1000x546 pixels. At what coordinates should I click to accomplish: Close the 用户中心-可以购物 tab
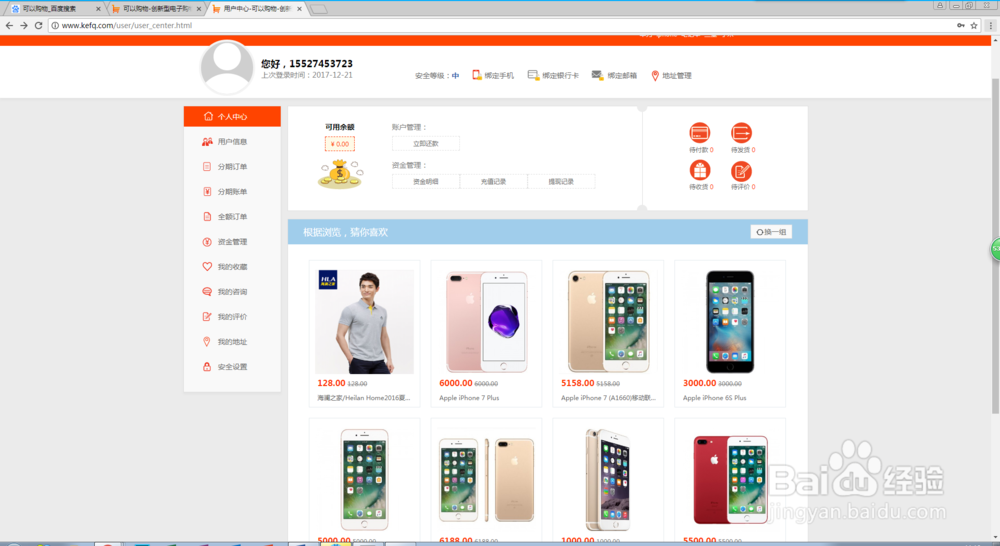pos(299,9)
